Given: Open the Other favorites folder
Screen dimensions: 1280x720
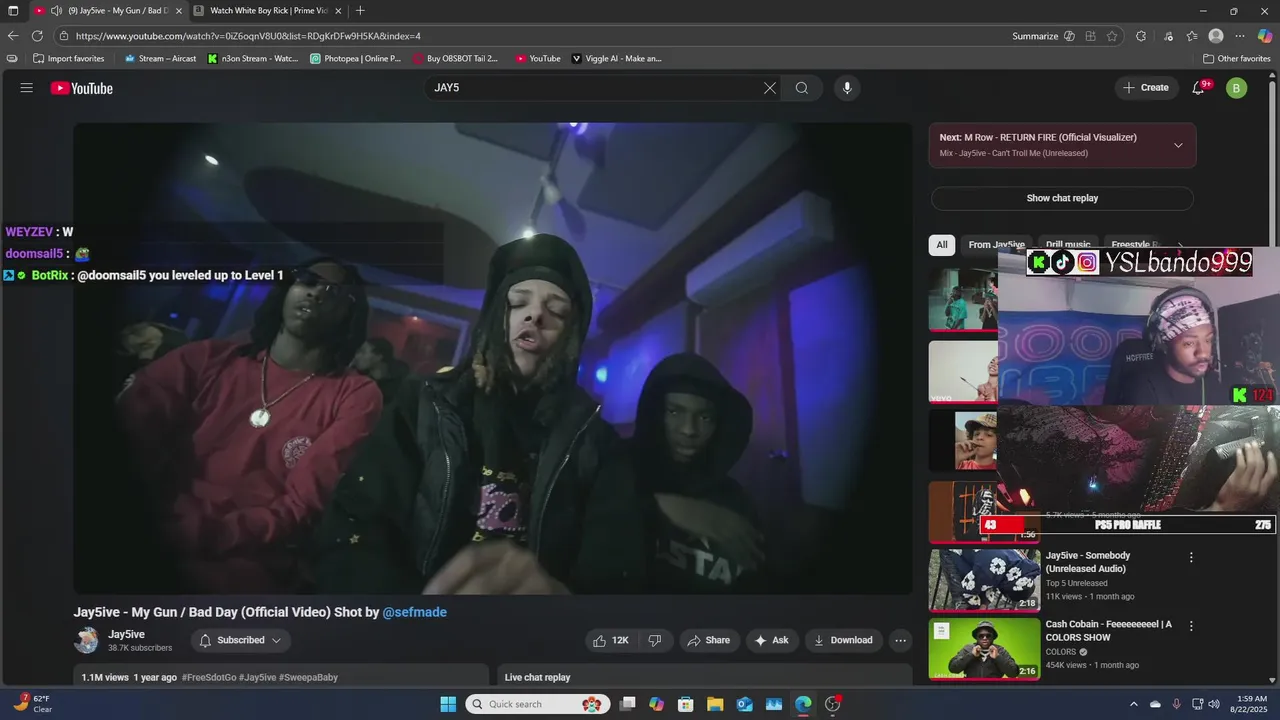Looking at the screenshot, I should (x=1237, y=58).
